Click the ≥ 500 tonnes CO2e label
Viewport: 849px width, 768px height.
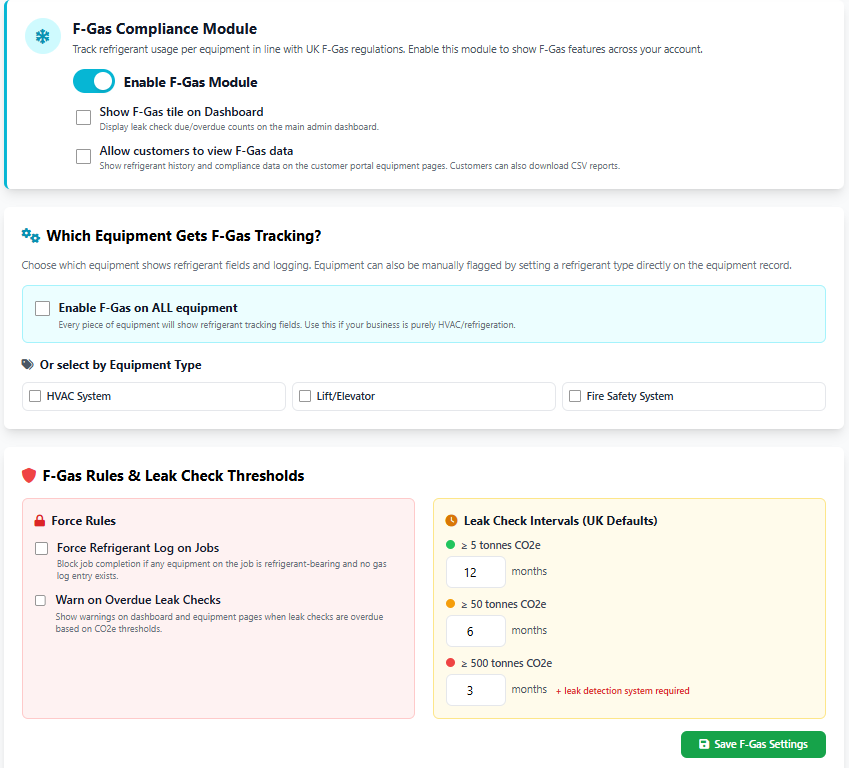507,663
